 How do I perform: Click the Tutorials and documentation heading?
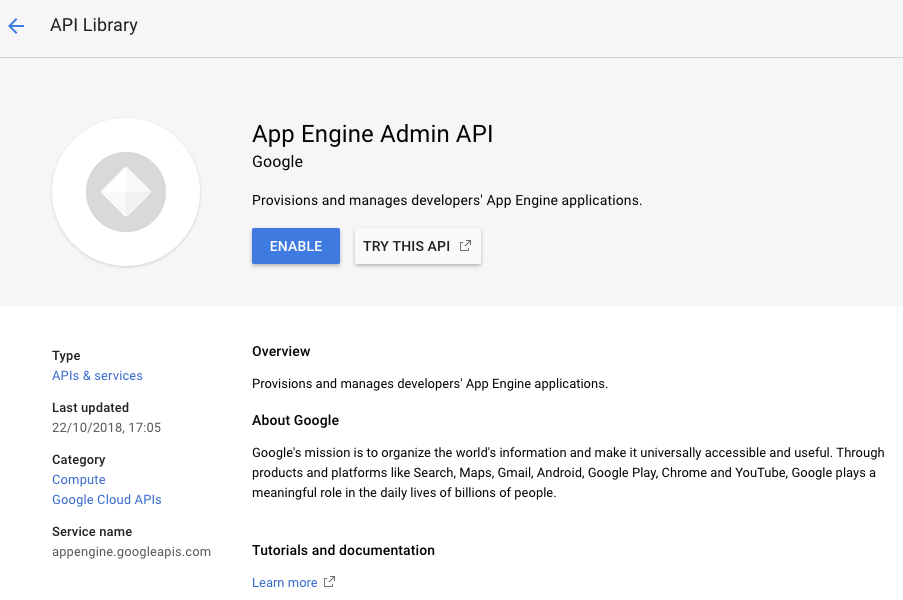[343, 550]
